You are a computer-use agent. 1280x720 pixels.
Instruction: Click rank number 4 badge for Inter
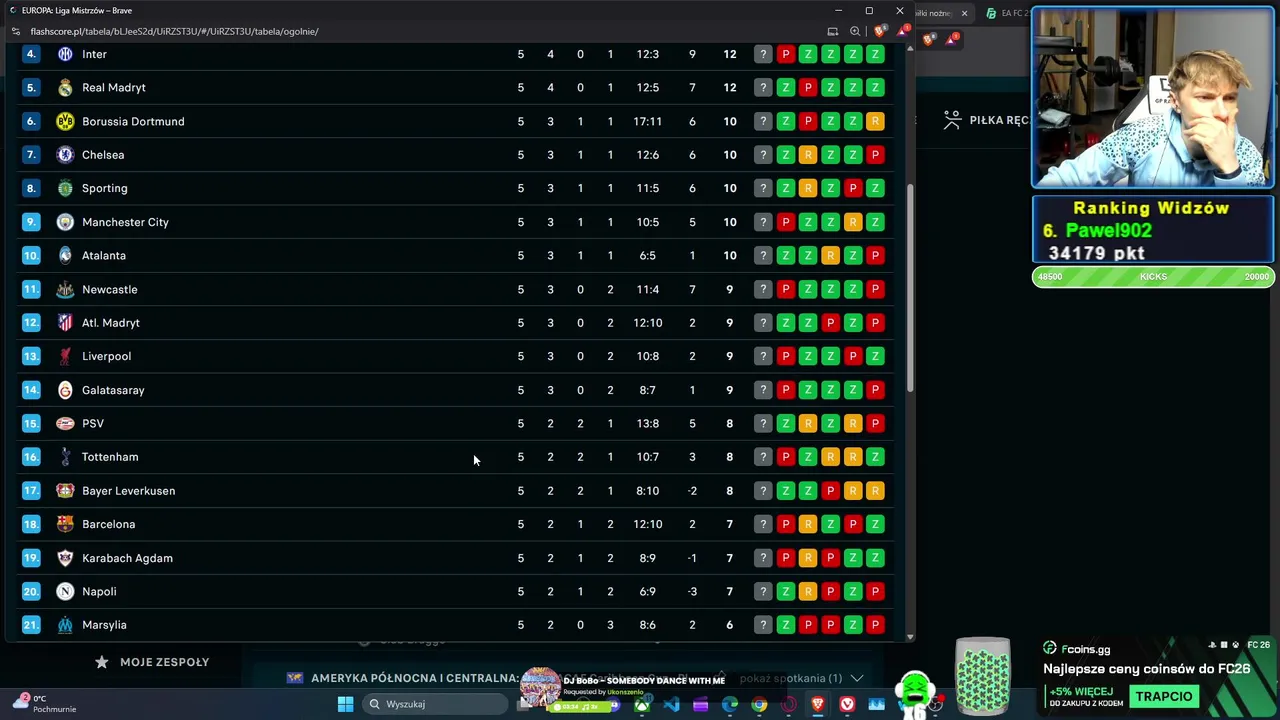31,54
